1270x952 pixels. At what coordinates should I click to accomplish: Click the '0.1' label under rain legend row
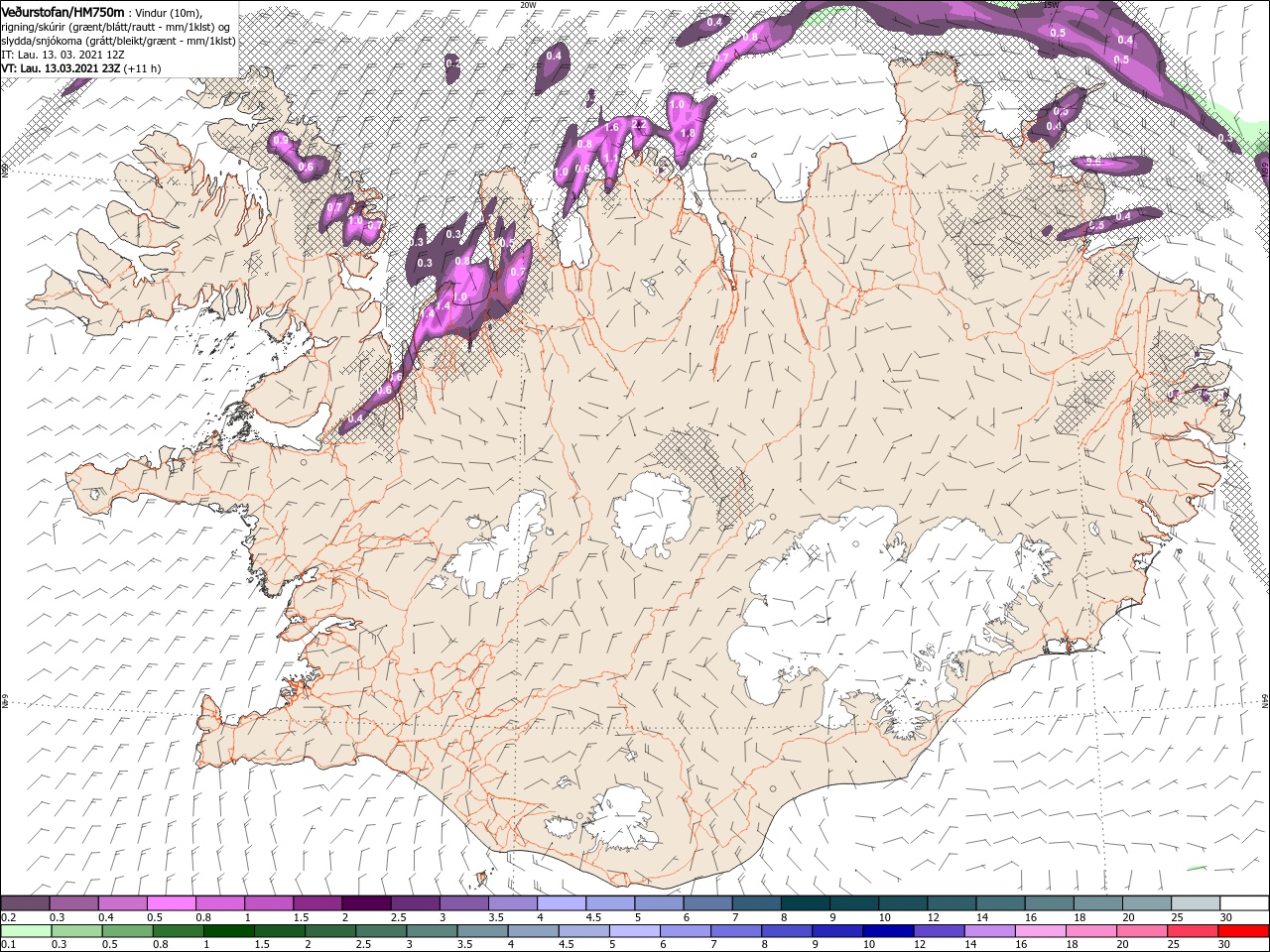click(x=9, y=944)
